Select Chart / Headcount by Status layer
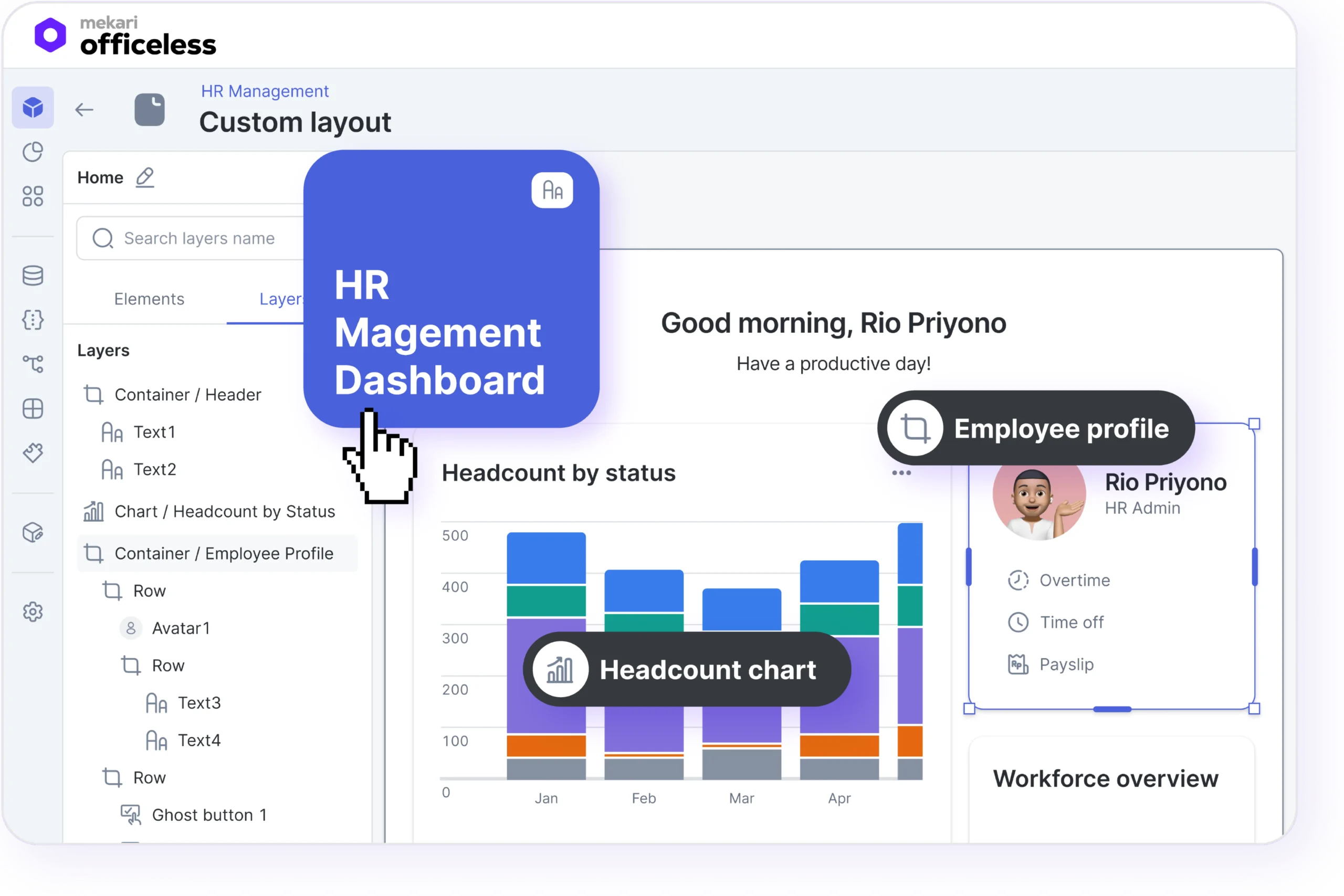Image resolution: width=1344 pixels, height=896 pixels. (x=225, y=511)
